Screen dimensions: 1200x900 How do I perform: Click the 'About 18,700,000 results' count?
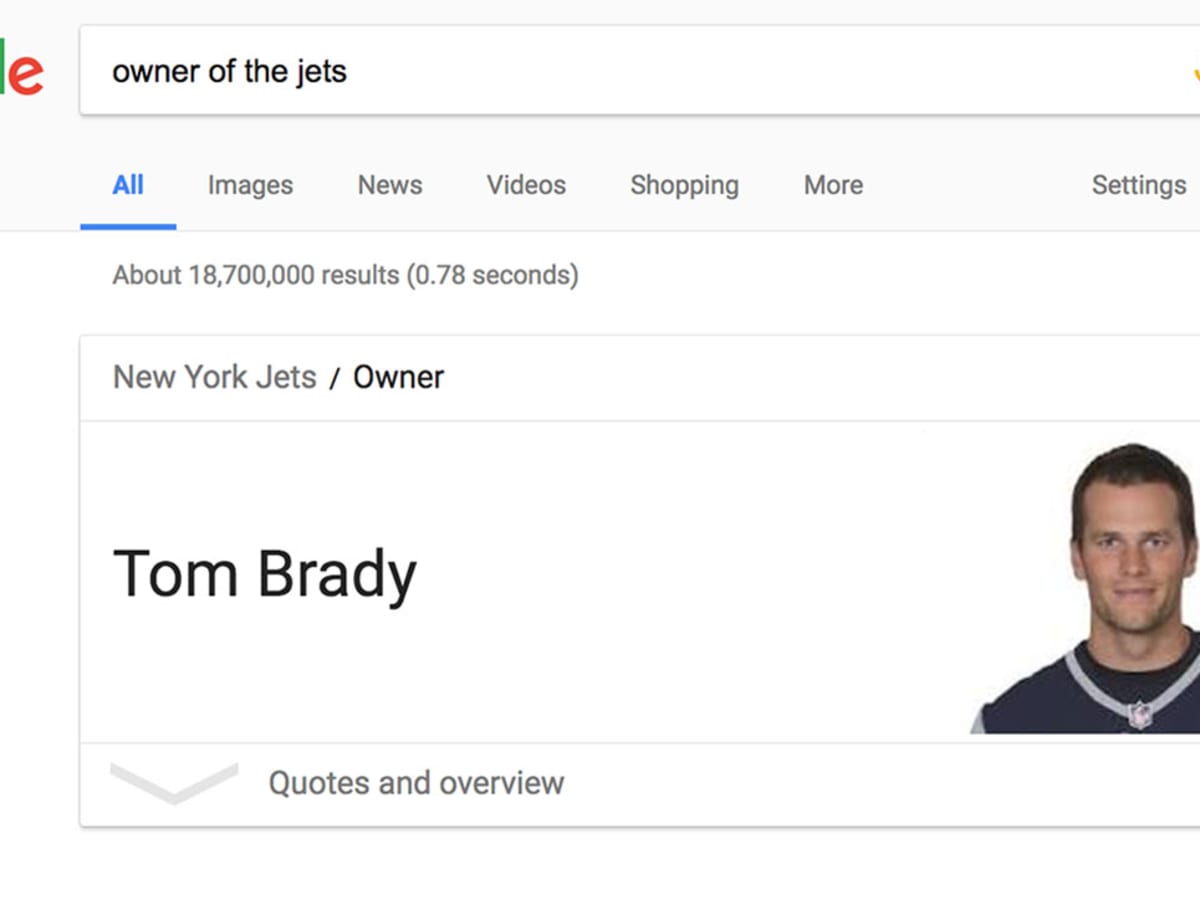click(x=255, y=275)
